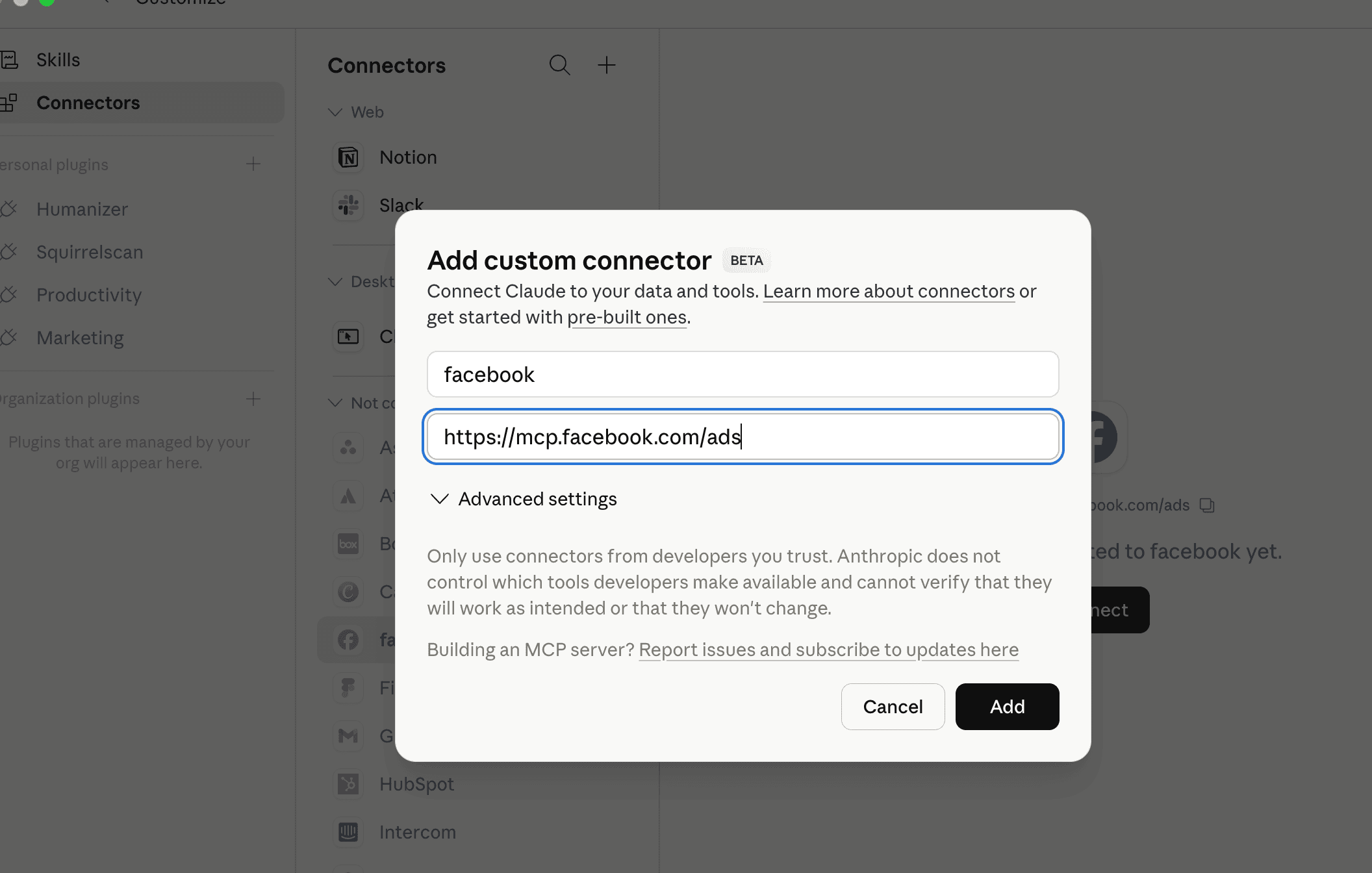Viewport: 1372px width, 873px height.
Task: Add a personal plugin with plus icon
Action: pyautogui.click(x=253, y=164)
